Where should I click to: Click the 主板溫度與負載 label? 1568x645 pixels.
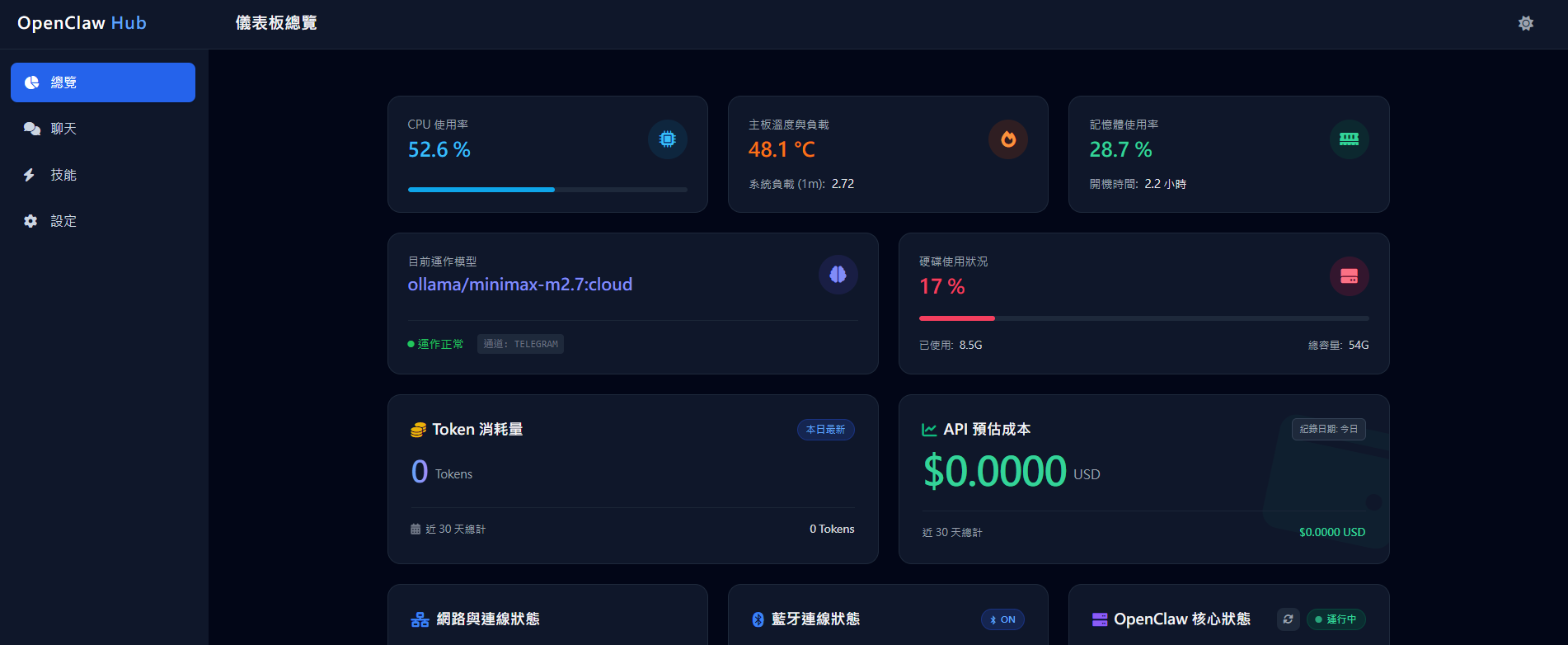789,125
